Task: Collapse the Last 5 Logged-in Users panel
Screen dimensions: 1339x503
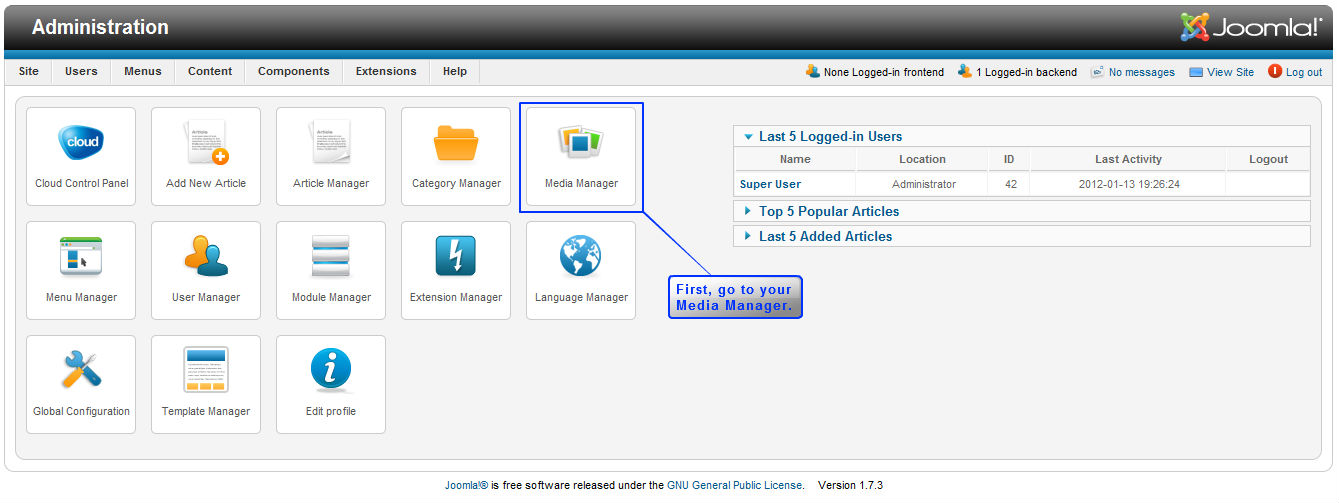Action: 1022,136
